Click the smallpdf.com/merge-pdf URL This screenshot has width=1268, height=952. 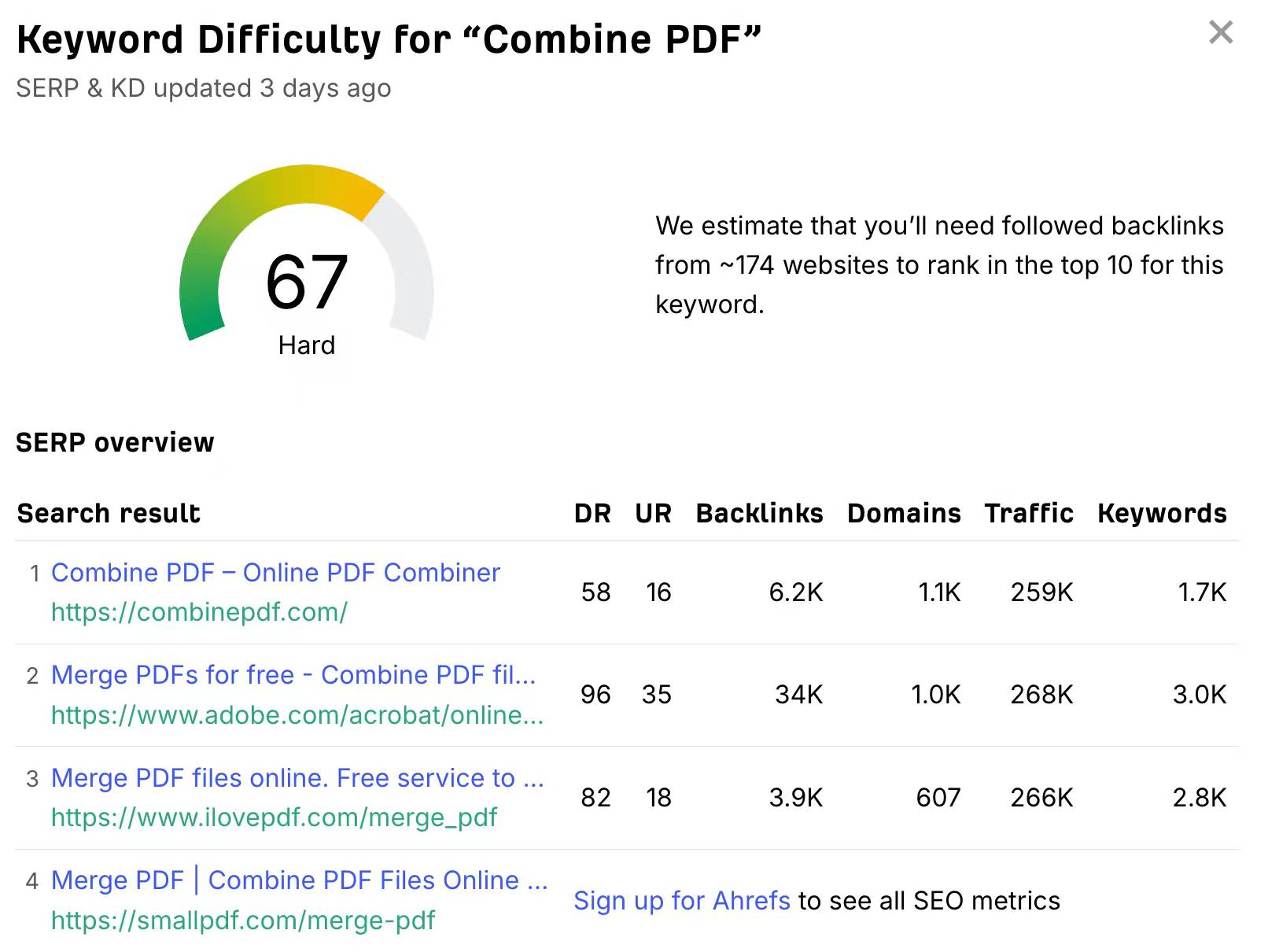pos(243,920)
